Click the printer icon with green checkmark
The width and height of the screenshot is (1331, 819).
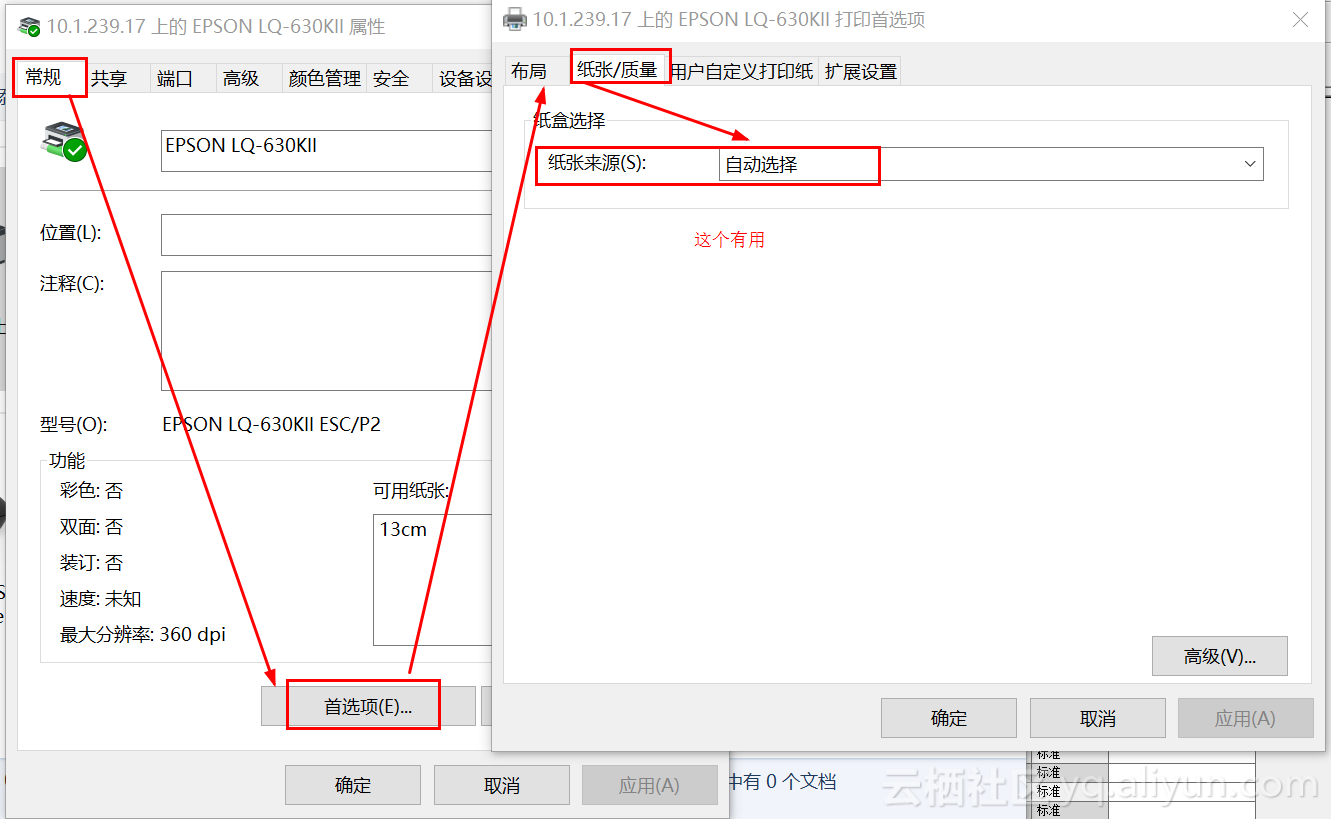click(63, 141)
